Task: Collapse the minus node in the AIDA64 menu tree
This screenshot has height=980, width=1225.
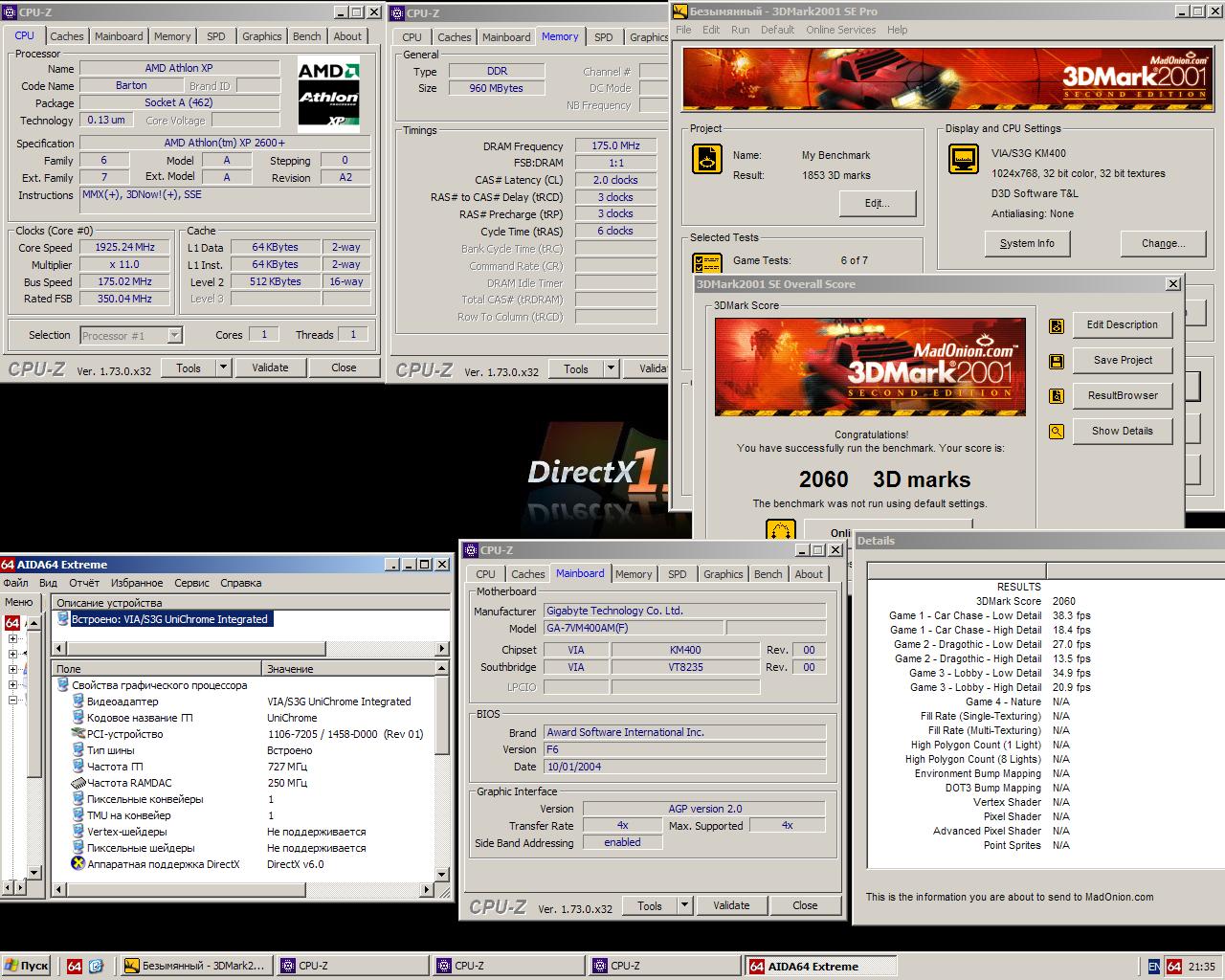Action: (x=12, y=701)
